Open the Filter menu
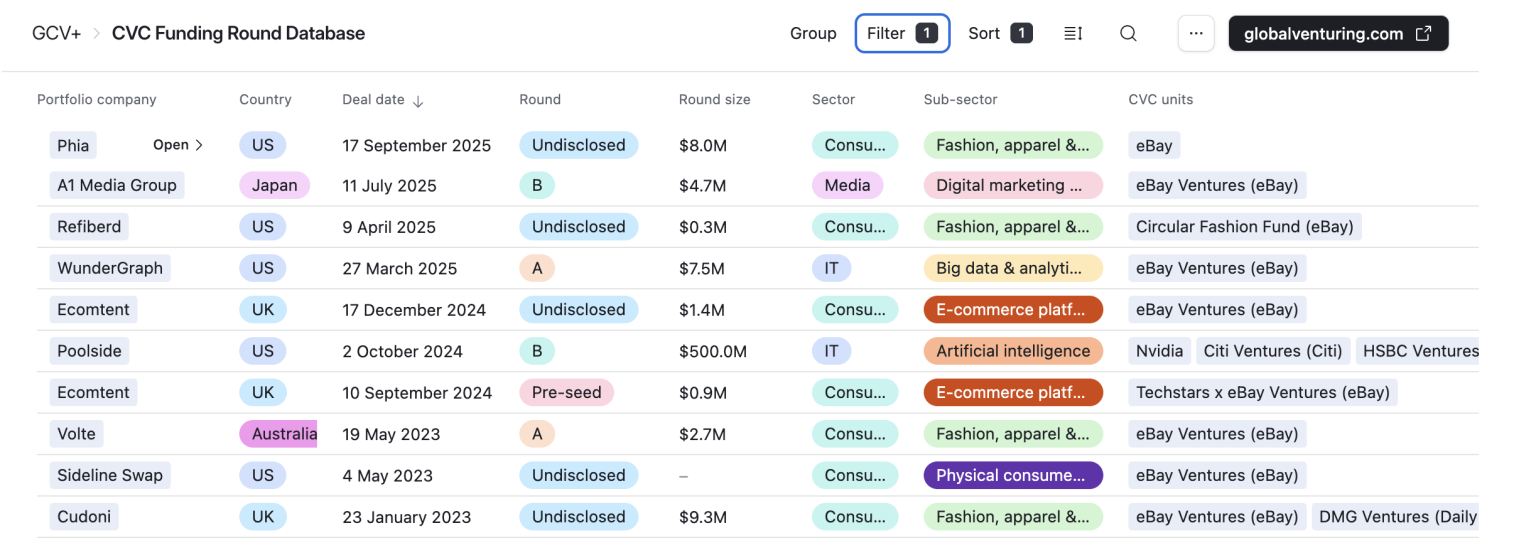The height and width of the screenshot is (560, 1536). pyautogui.click(x=901, y=33)
